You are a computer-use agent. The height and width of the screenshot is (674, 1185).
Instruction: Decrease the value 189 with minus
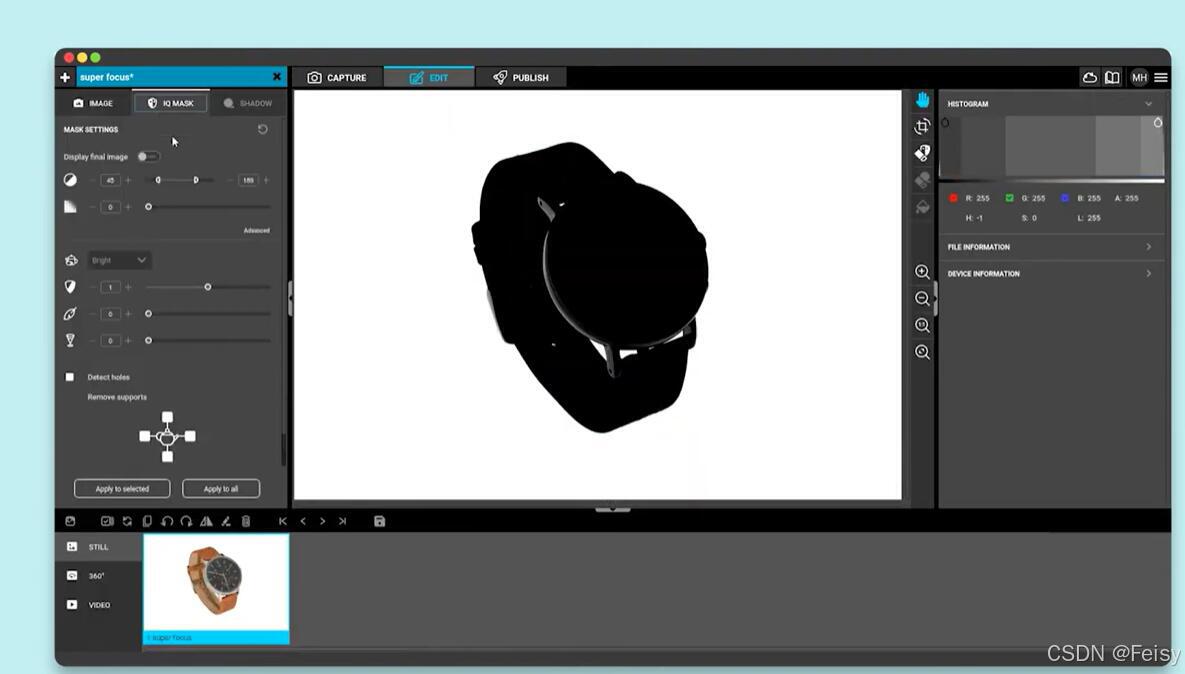pyautogui.click(x=231, y=180)
